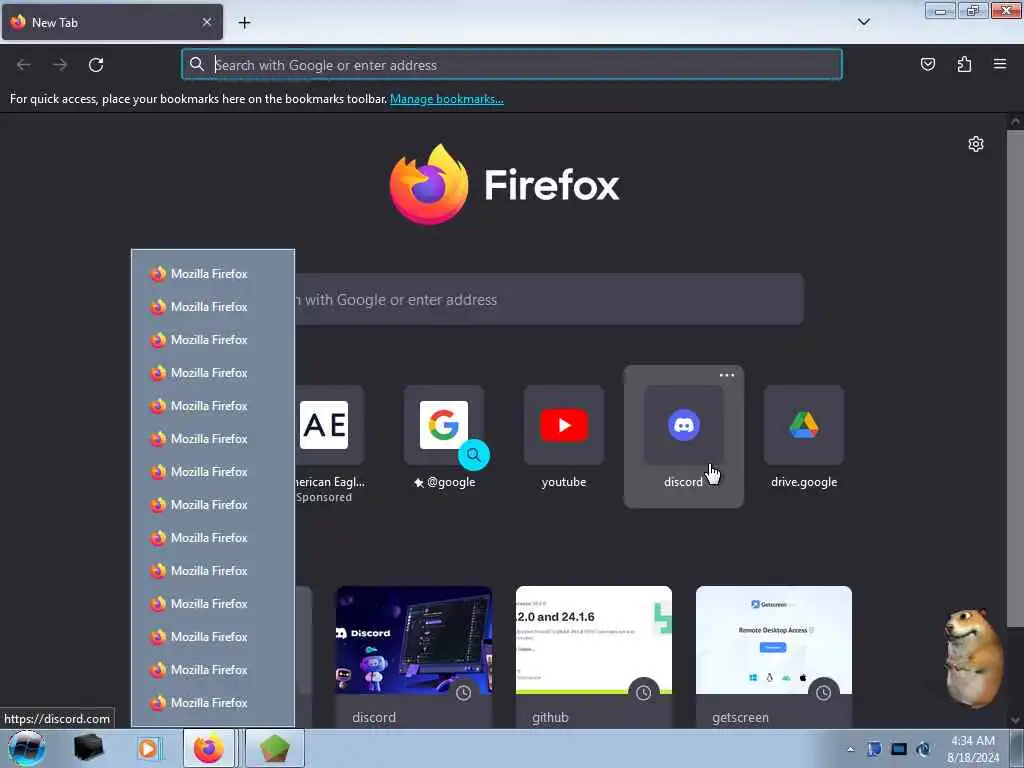Show hidden system tray icons
Screen dimensions: 1024x768
click(x=850, y=750)
